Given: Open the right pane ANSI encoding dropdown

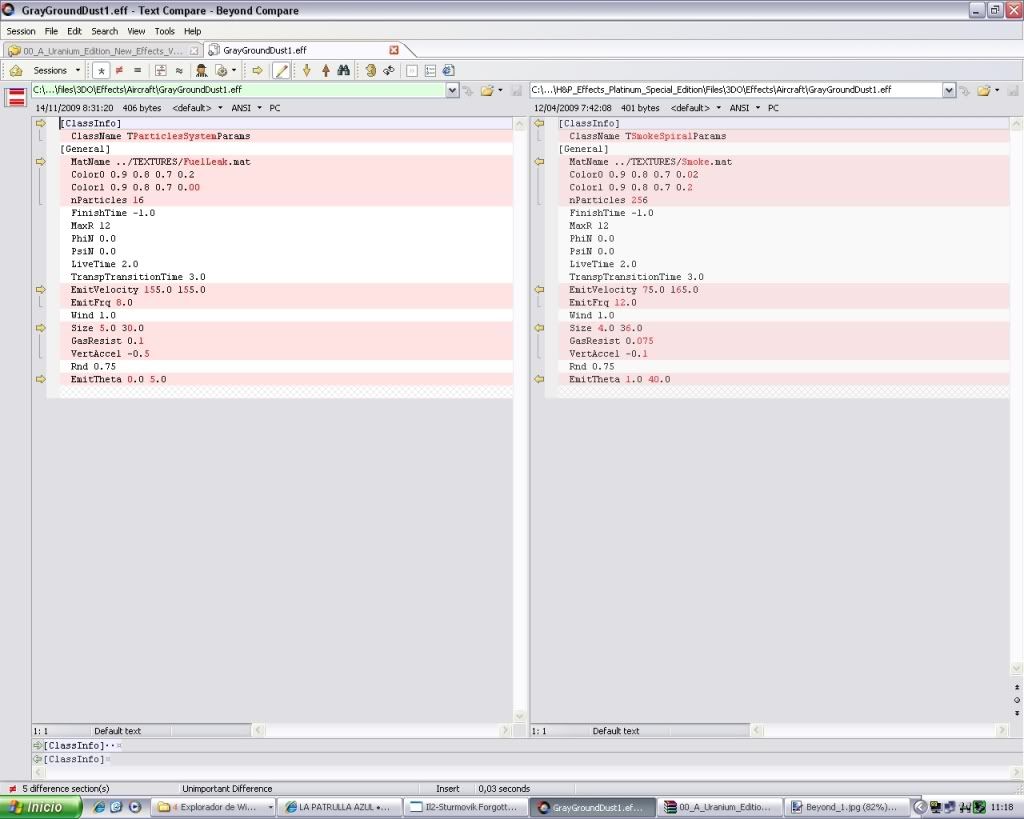Looking at the screenshot, I should pyautogui.click(x=744, y=108).
